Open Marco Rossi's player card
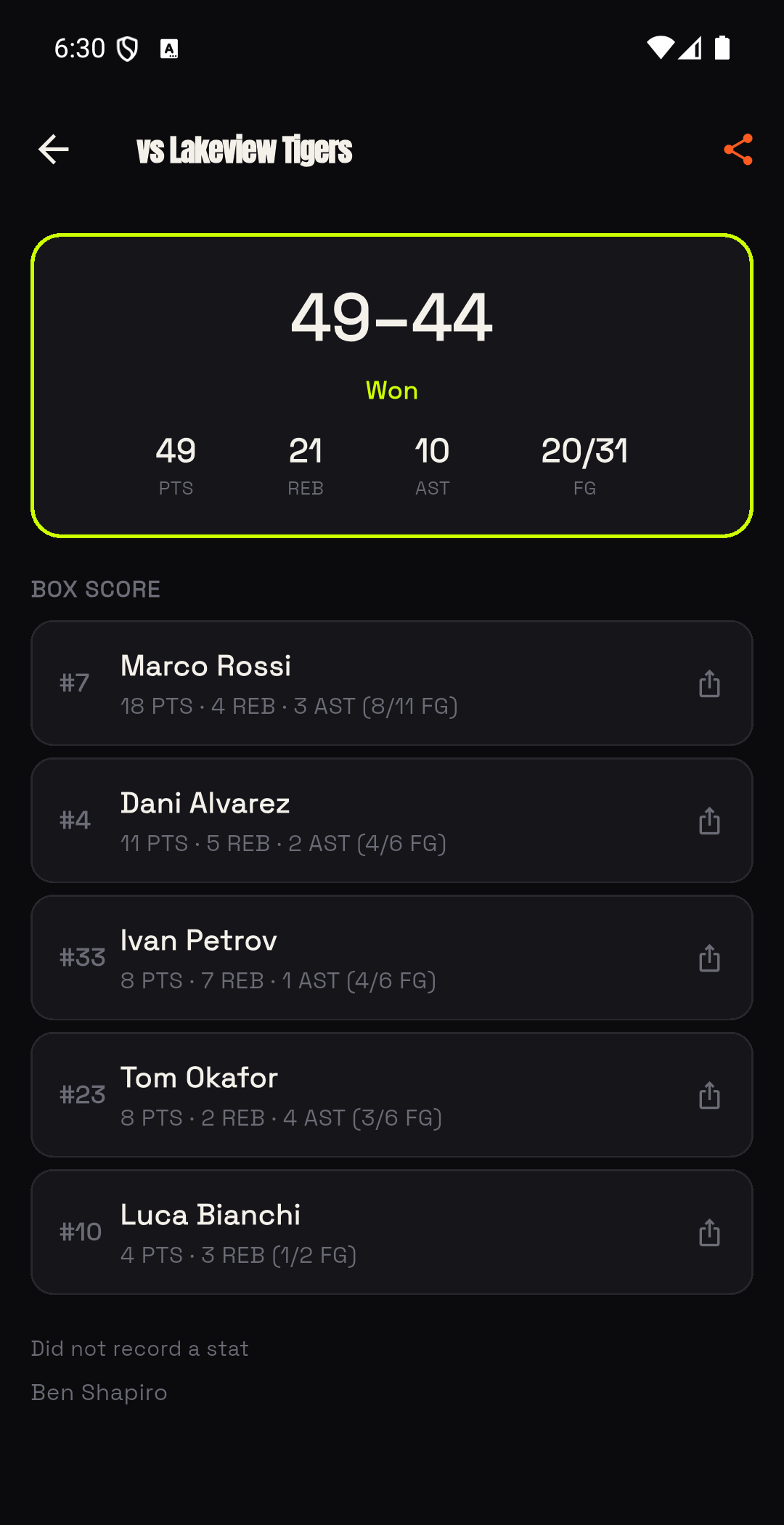The image size is (784, 1525). pyautogui.click(x=392, y=683)
